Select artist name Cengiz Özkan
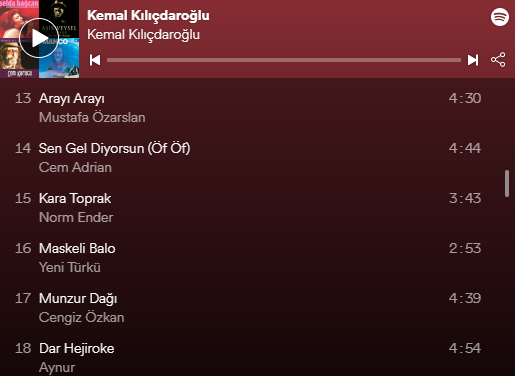This screenshot has width=515, height=376. point(81,317)
